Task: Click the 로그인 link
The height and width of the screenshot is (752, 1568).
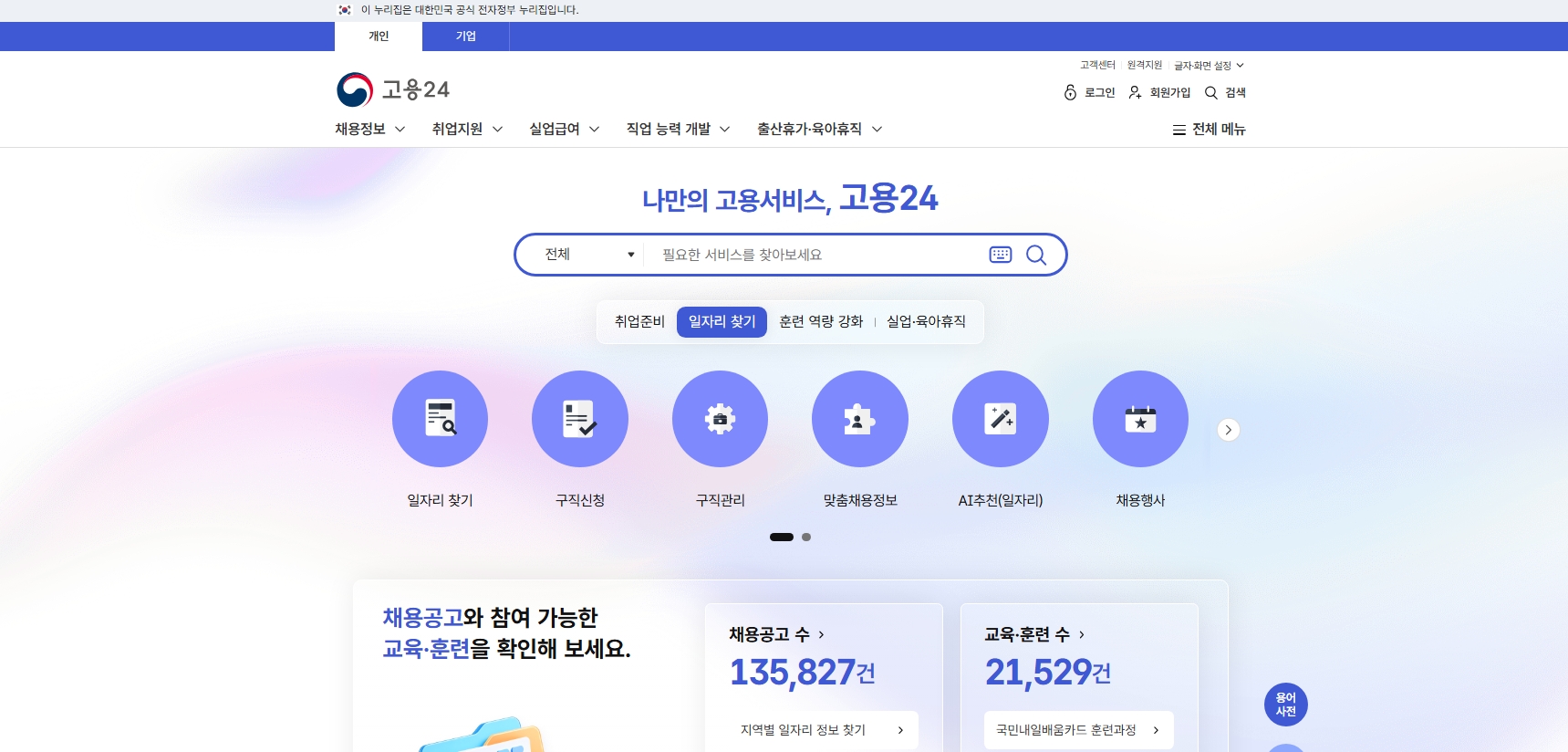Action: tap(1090, 93)
